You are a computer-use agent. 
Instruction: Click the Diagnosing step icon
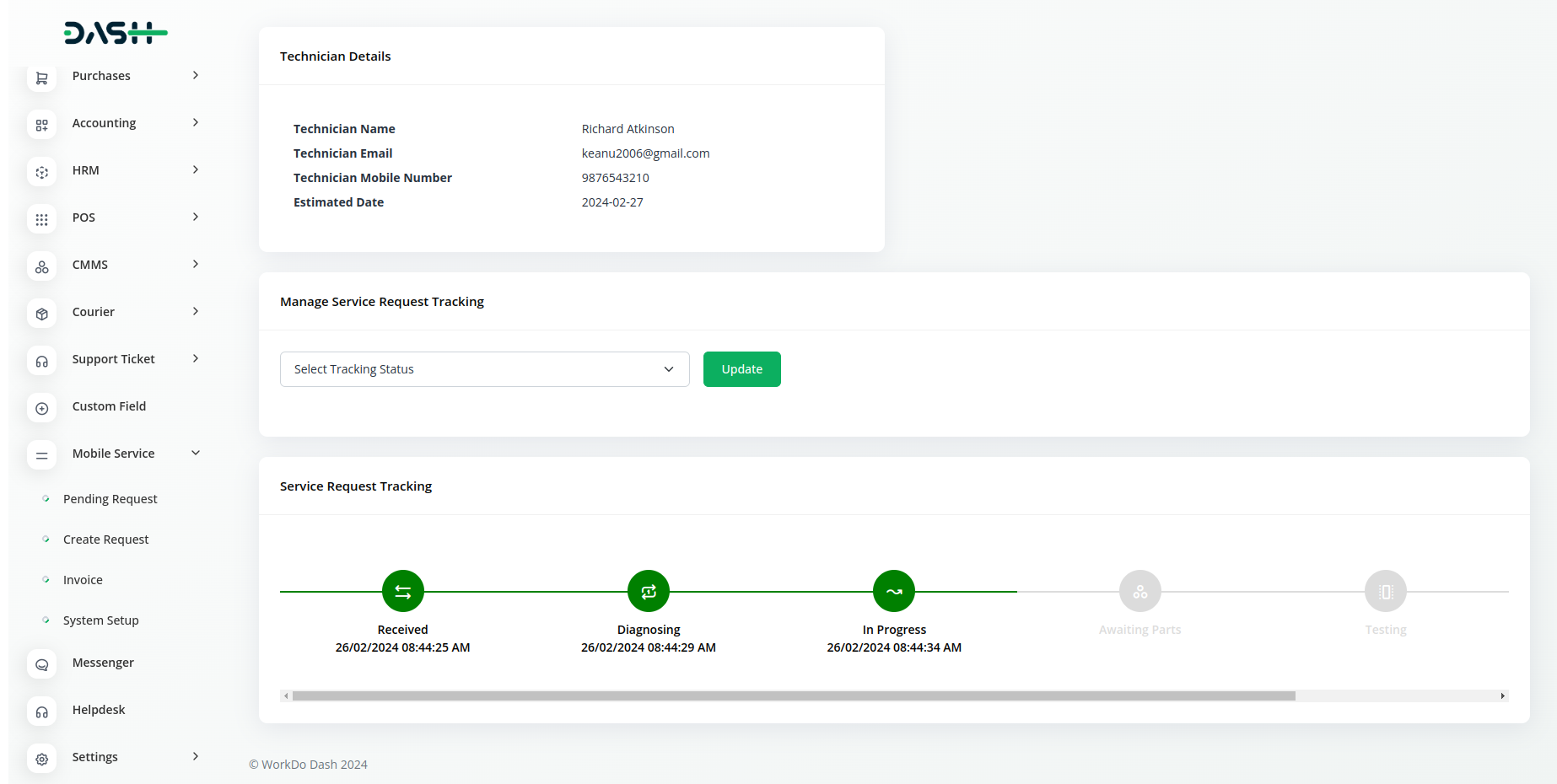coord(648,592)
